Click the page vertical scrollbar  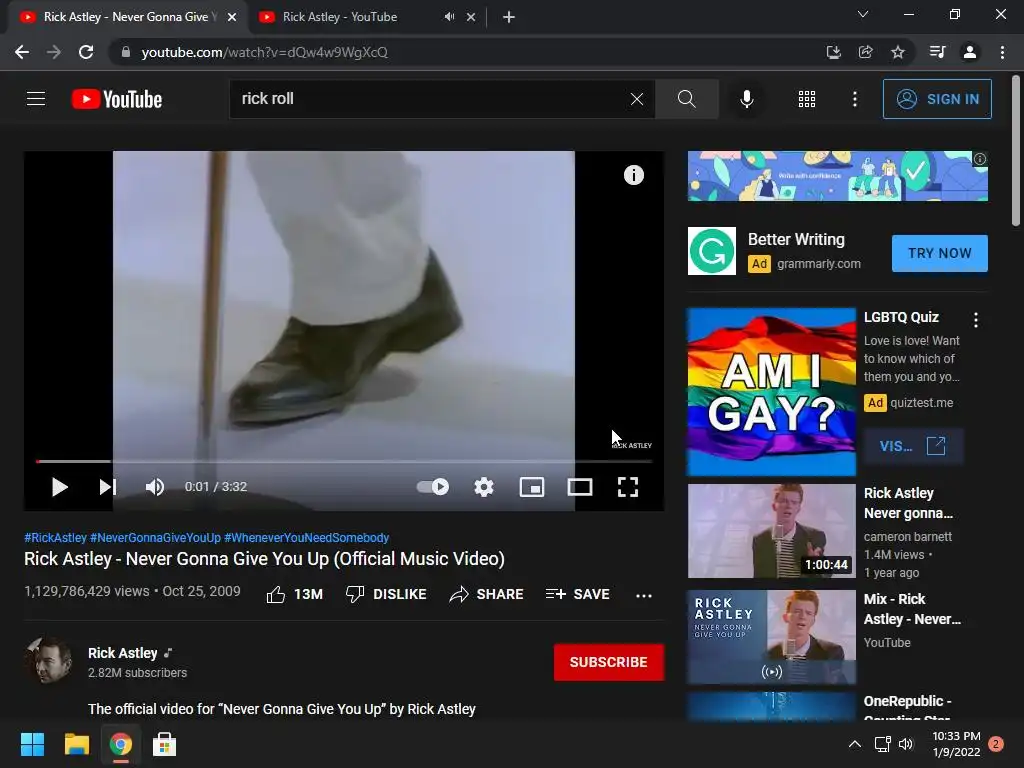tap(1016, 150)
